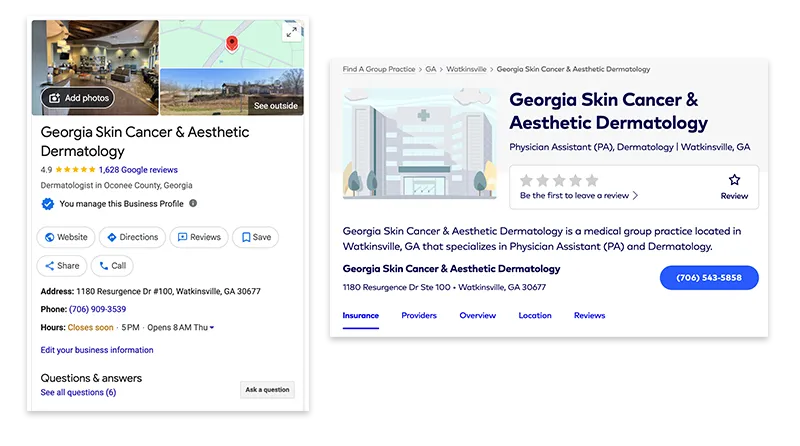Select the Location tab
The height and width of the screenshot is (446, 800).
tap(535, 315)
